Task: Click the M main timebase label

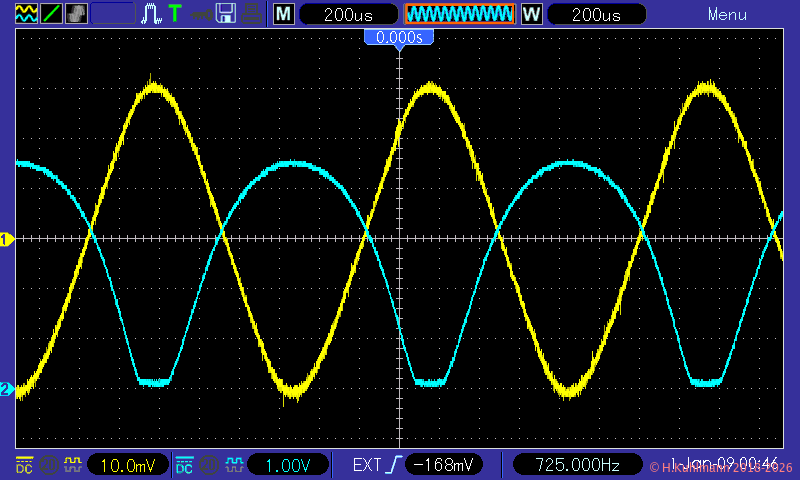Action: click(x=284, y=15)
